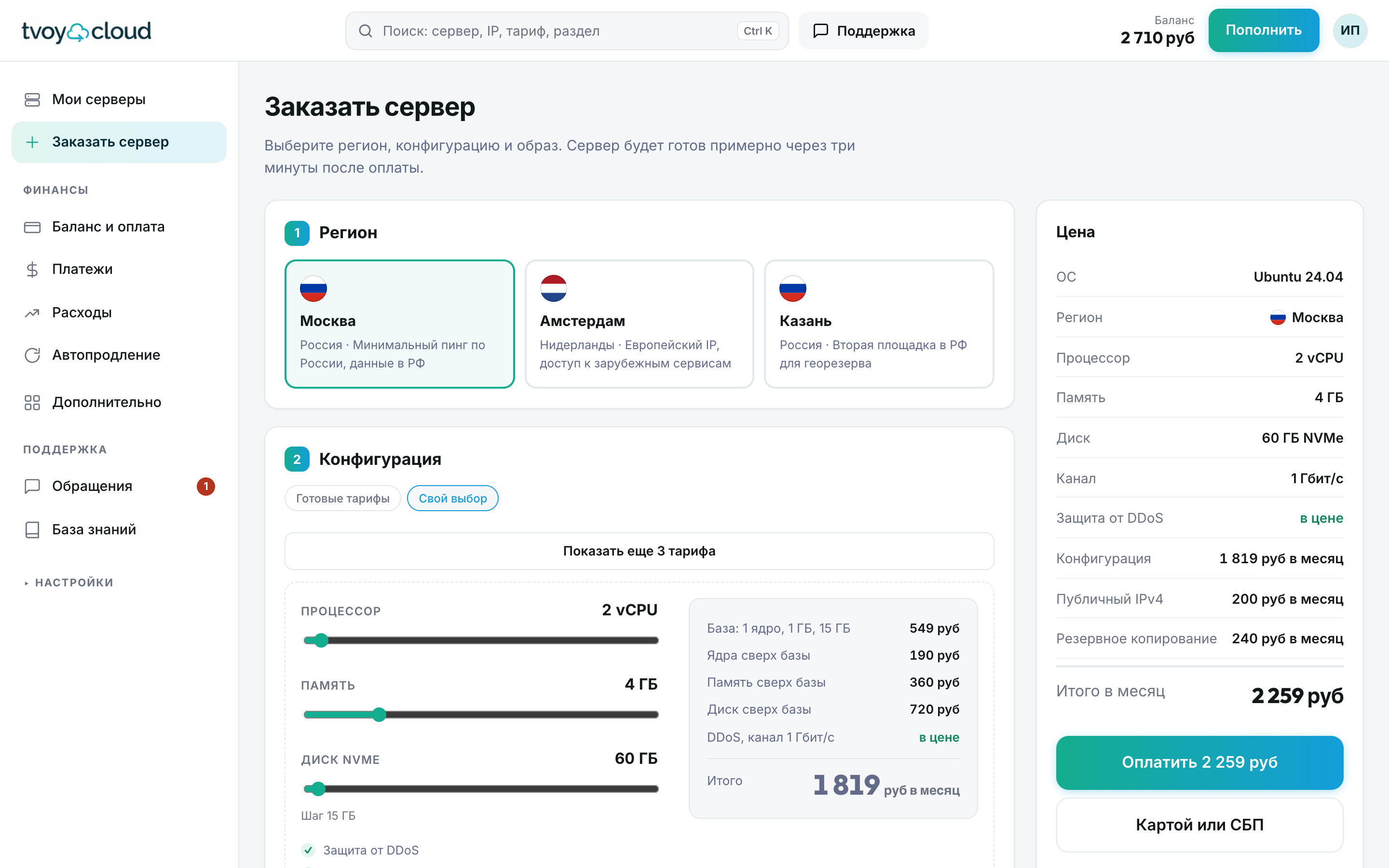Screen dimensions: 1389x868
Task: Open Обращения support tickets
Action: pyautogui.click(x=119, y=486)
